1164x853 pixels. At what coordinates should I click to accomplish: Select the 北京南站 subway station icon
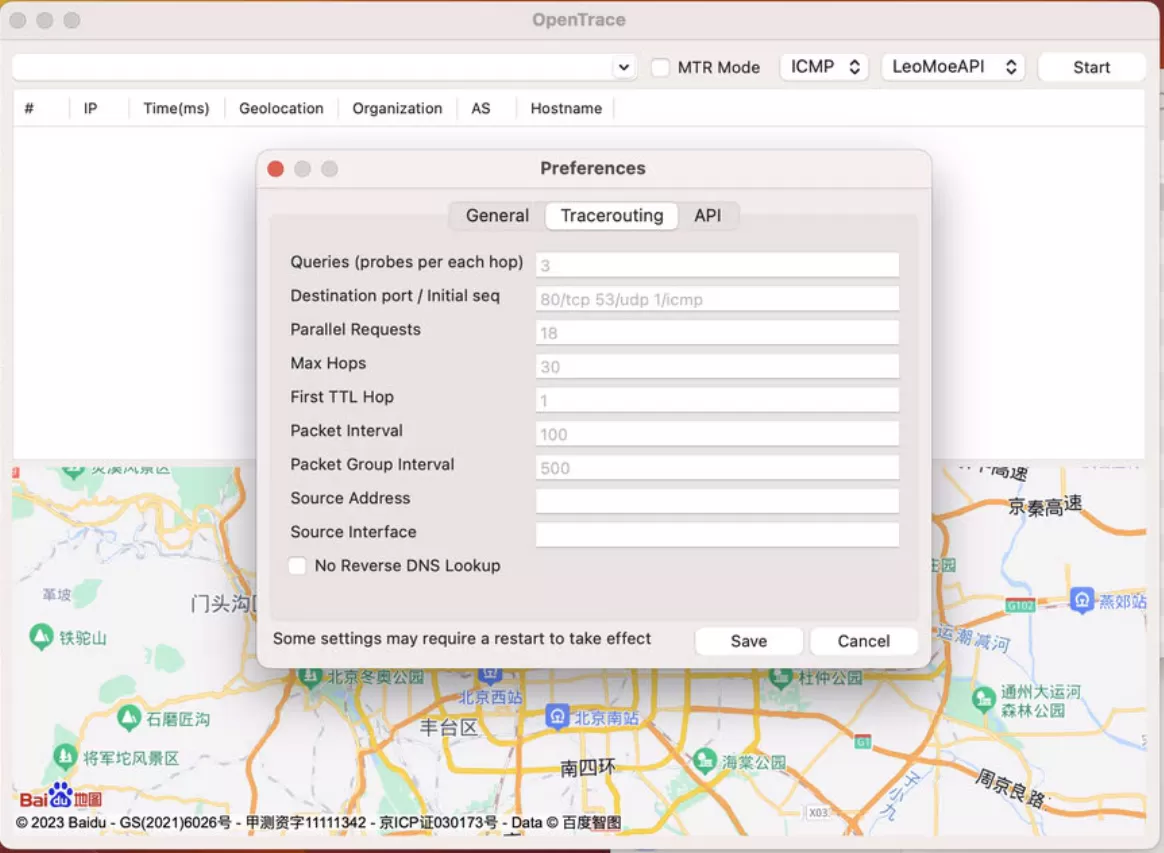point(557,715)
